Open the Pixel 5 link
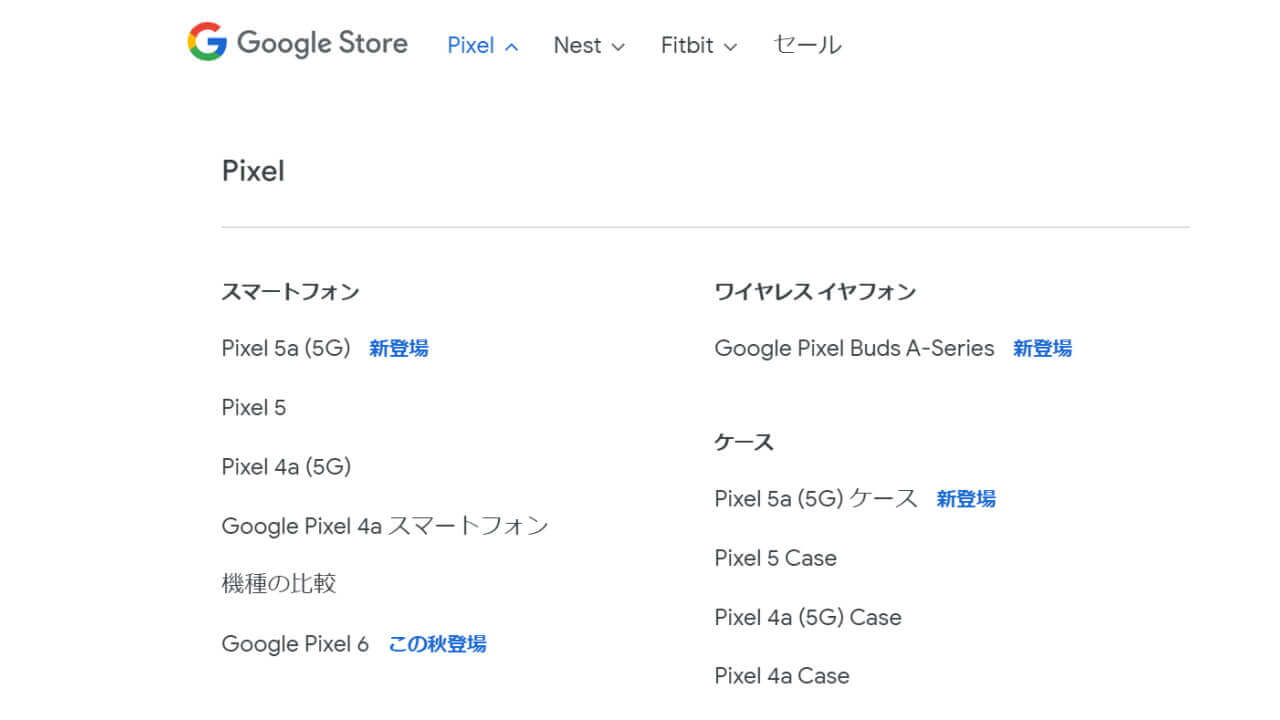This screenshot has height=720, width=1280. point(253,407)
